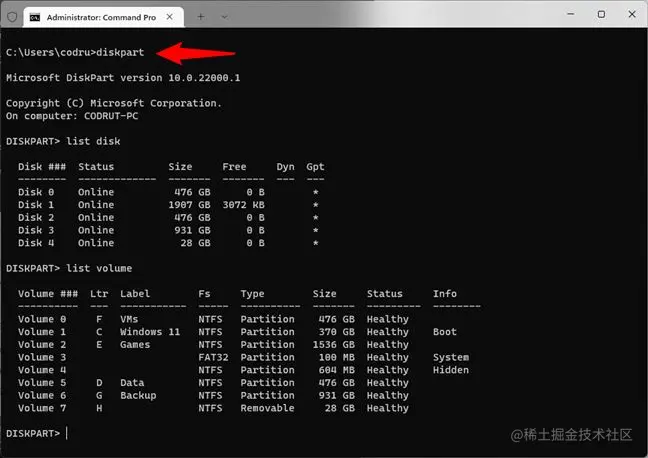Click the 'FAT32' file system entry
648x458 pixels.
pyautogui.click(x=213, y=357)
